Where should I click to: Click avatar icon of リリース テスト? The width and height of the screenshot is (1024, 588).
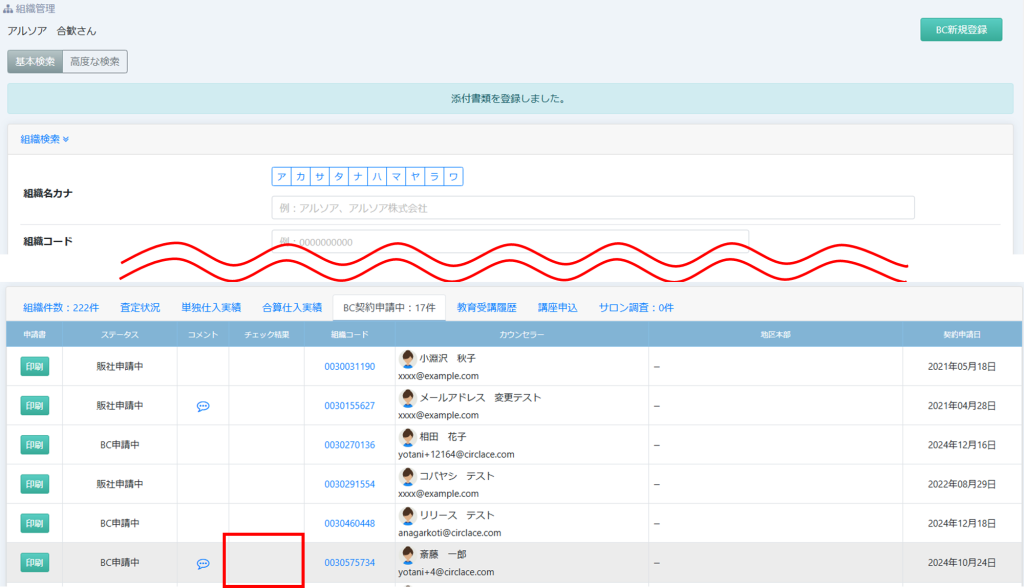click(408, 515)
